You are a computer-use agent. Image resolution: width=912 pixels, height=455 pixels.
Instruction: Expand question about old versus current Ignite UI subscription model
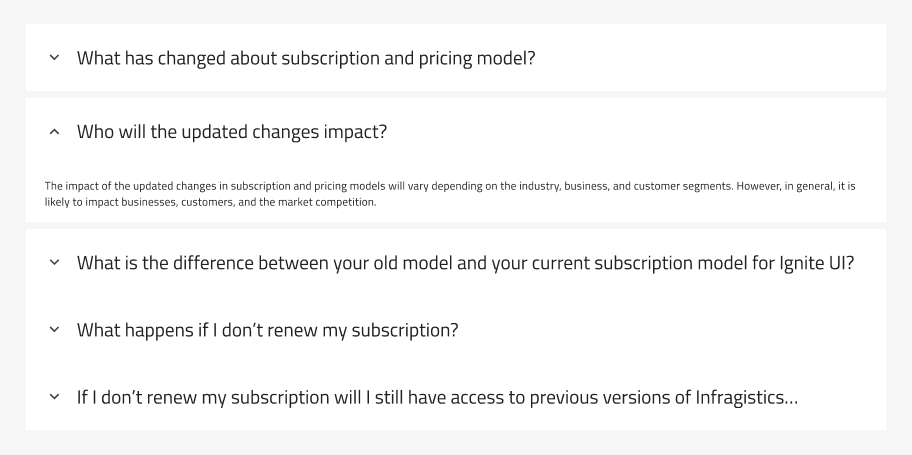point(465,263)
